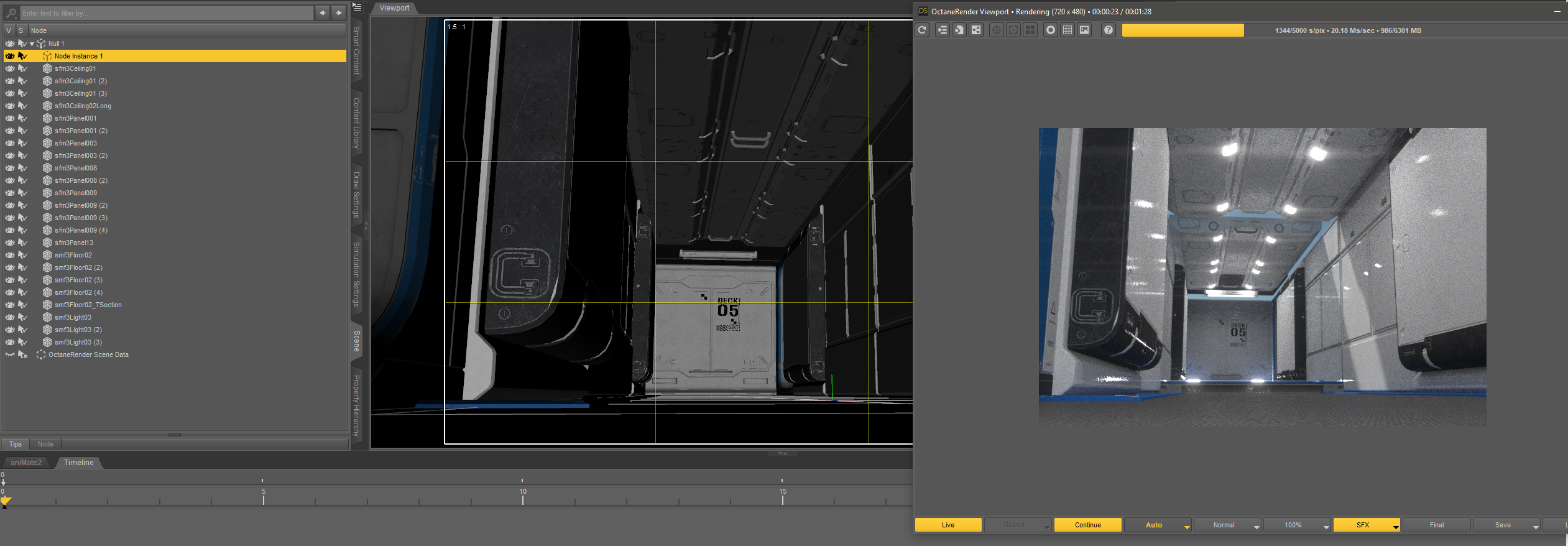
Task: Toggle visibility of smf3Light03 node
Action: (x=10, y=317)
